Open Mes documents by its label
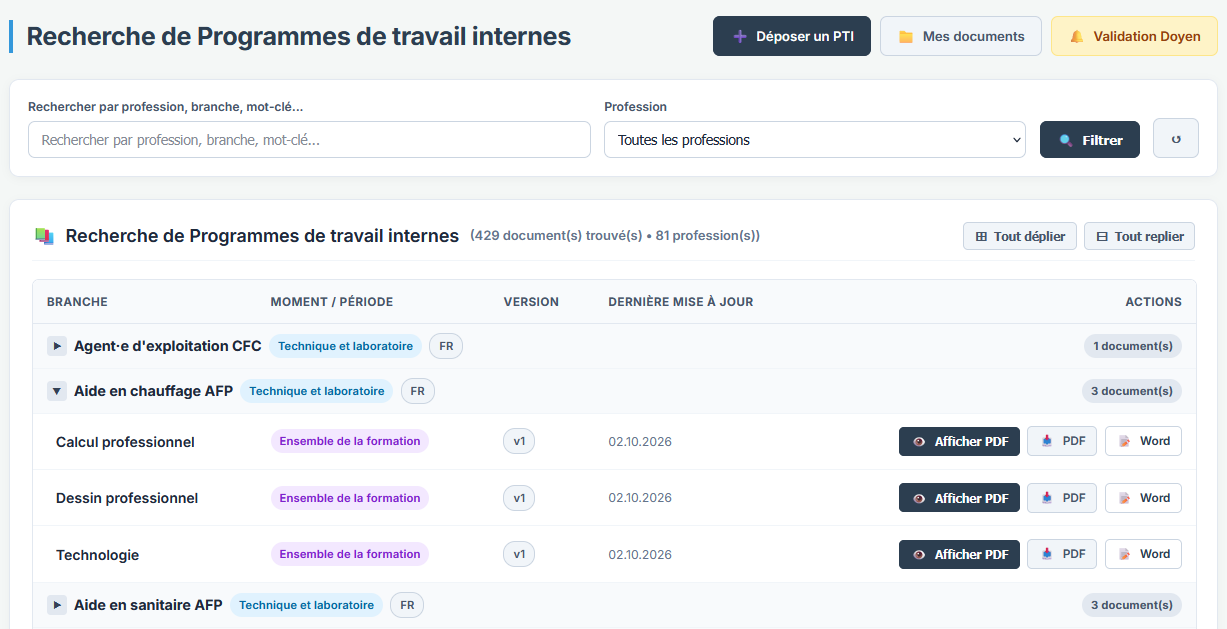1227x629 pixels. click(x=974, y=36)
